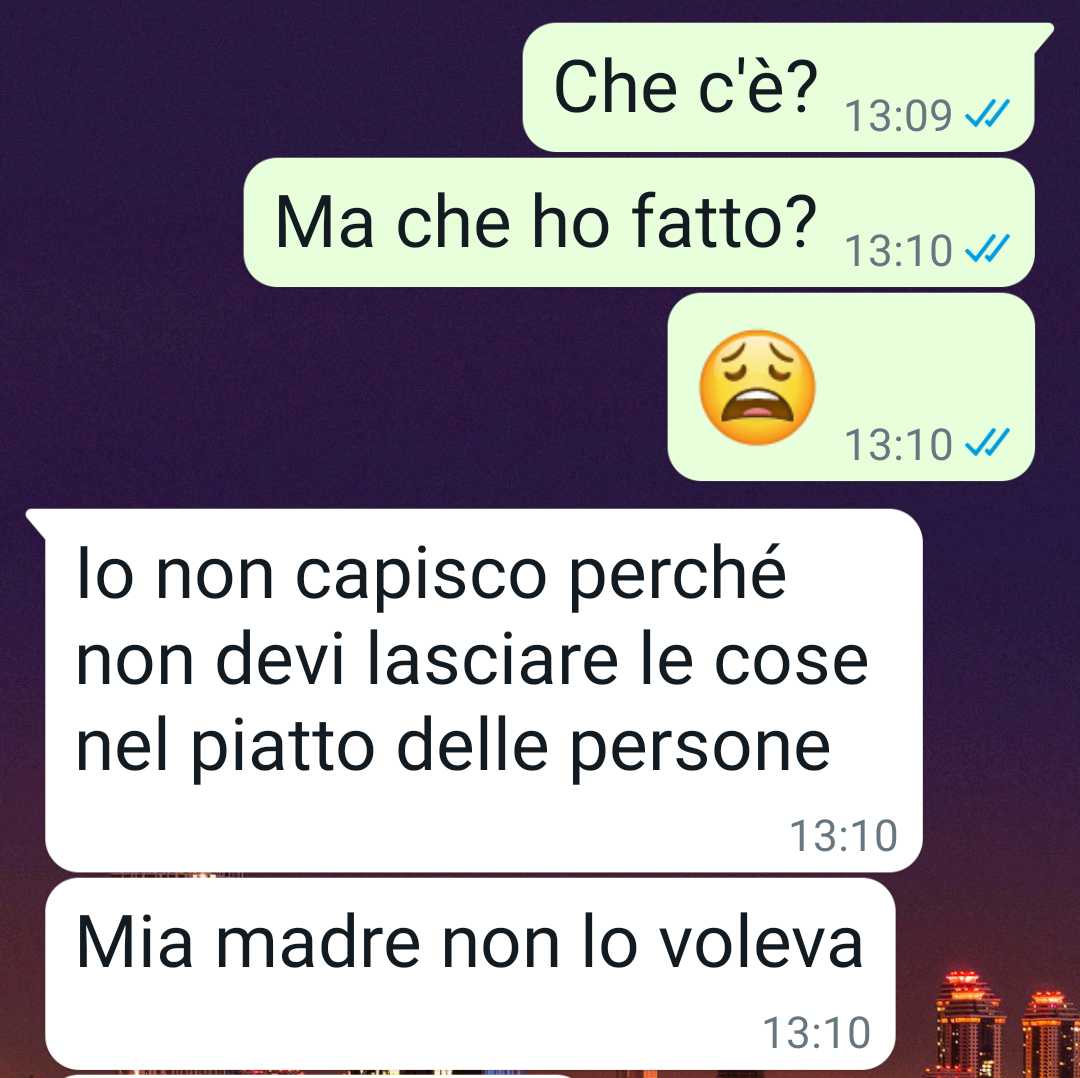This screenshot has height=1078, width=1080.
Task: Click timestamp of "Mia madre" message
Action: click(x=817, y=1033)
